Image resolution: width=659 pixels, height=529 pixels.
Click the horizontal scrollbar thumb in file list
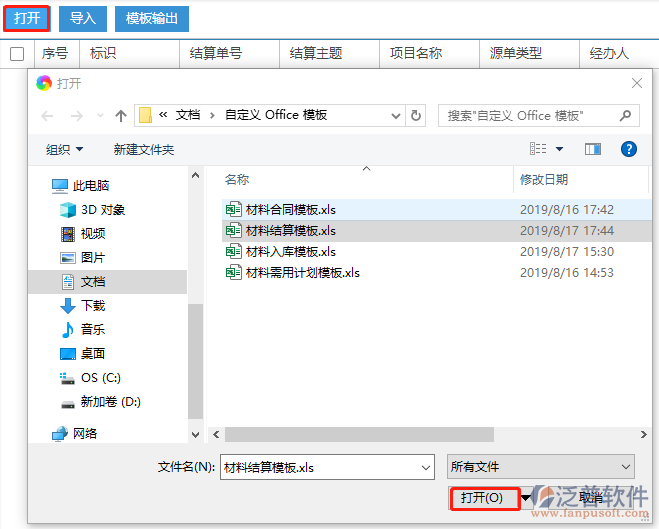point(359,434)
